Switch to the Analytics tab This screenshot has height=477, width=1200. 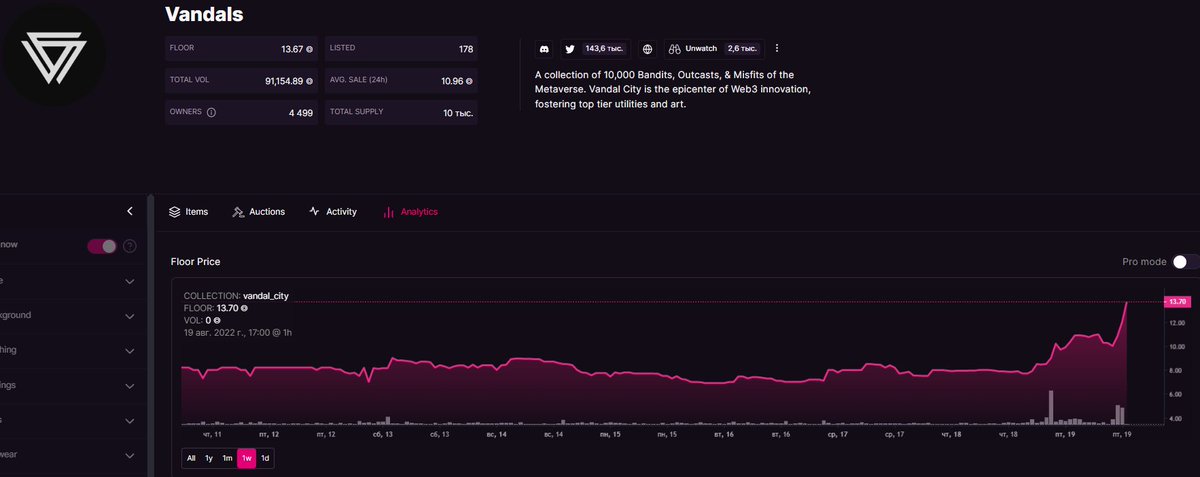(410, 212)
